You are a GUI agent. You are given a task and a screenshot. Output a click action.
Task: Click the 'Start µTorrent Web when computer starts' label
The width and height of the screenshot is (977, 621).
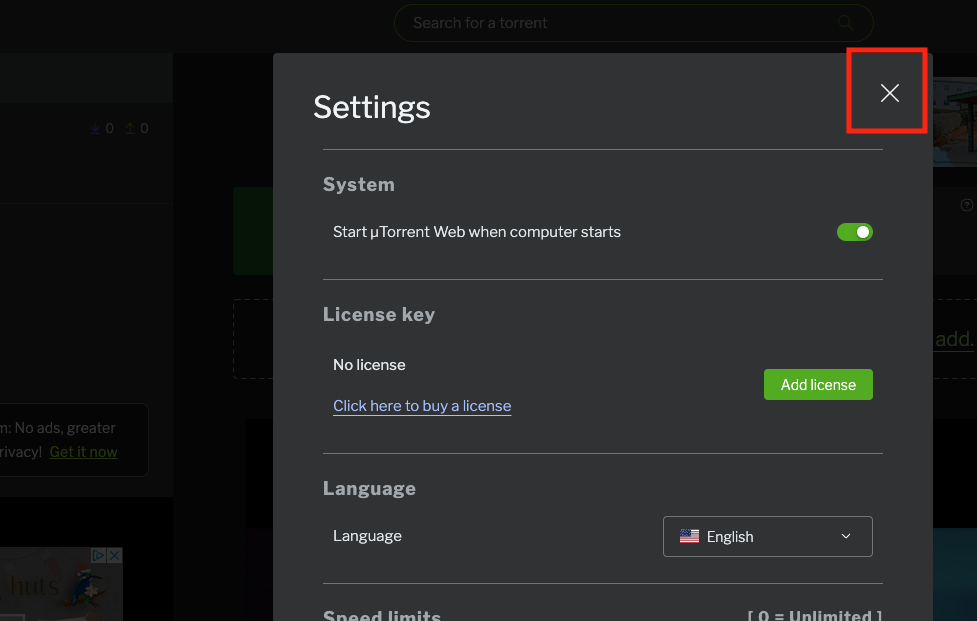click(x=477, y=232)
